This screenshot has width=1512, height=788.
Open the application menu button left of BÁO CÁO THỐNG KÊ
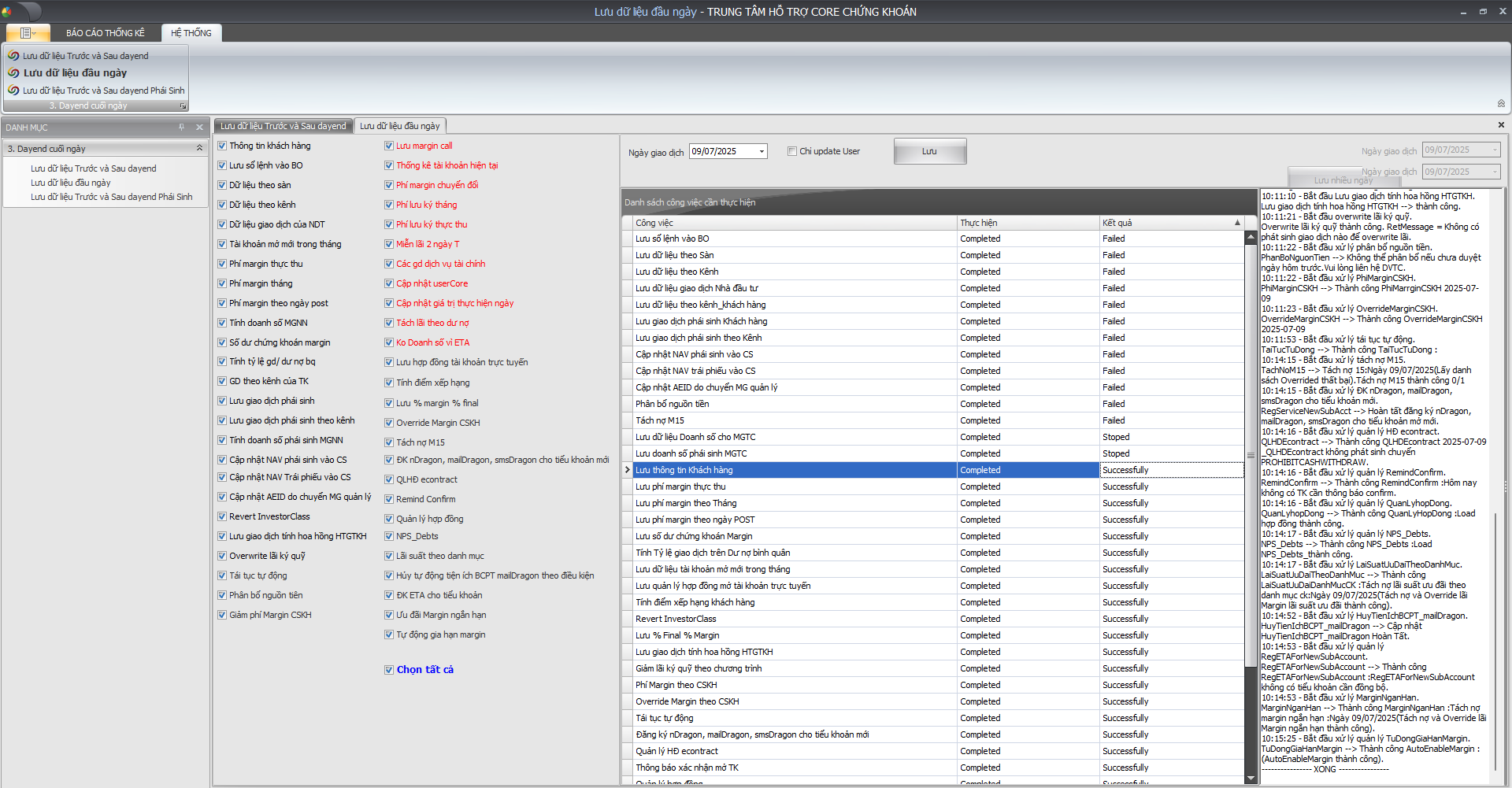pyautogui.click(x=28, y=32)
